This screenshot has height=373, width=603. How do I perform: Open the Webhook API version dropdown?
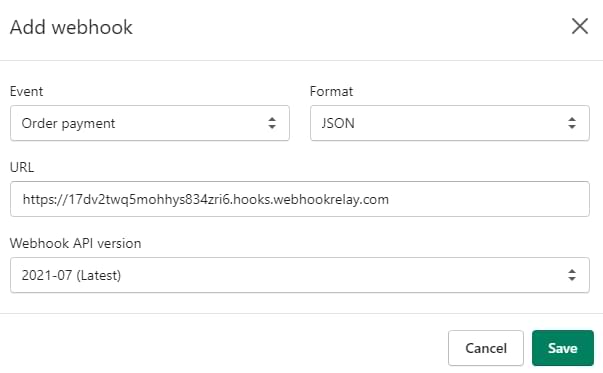[x=300, y=275]
